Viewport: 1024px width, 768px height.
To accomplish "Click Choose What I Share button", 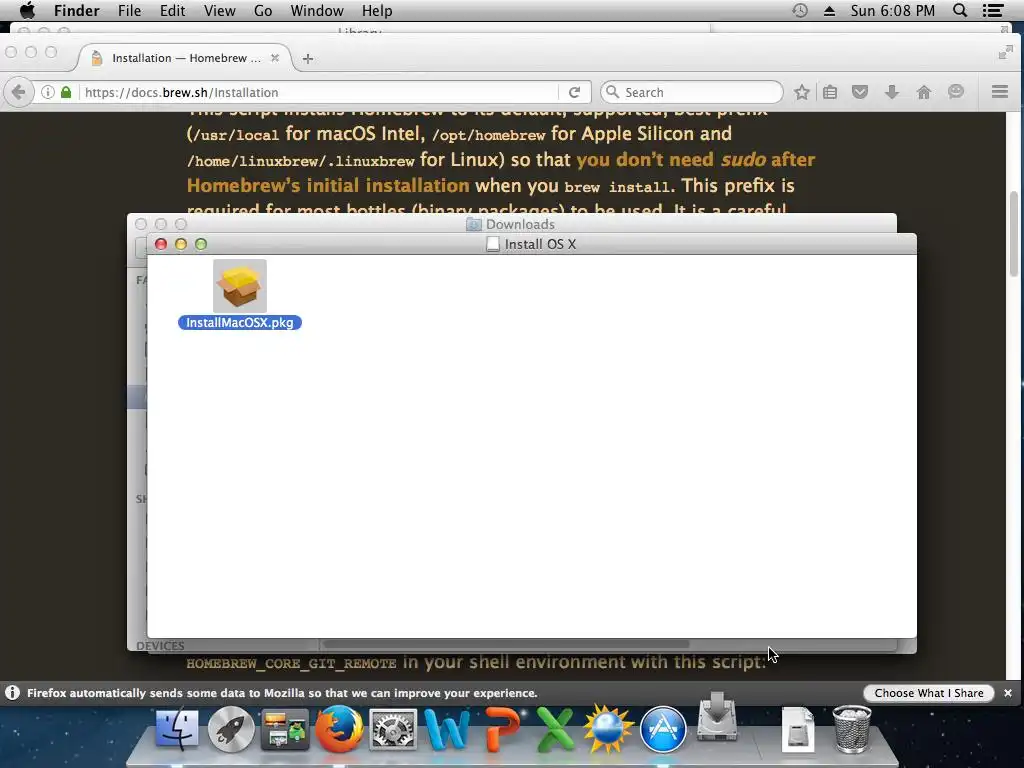I will coord(929,693).
